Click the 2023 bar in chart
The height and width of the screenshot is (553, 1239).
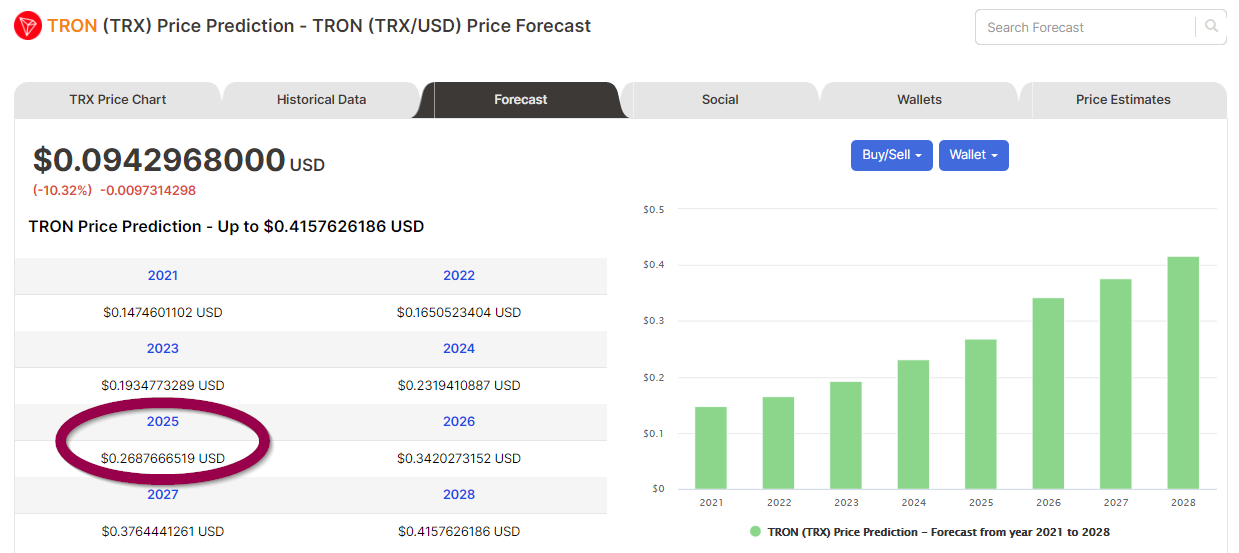click(846, 435)
